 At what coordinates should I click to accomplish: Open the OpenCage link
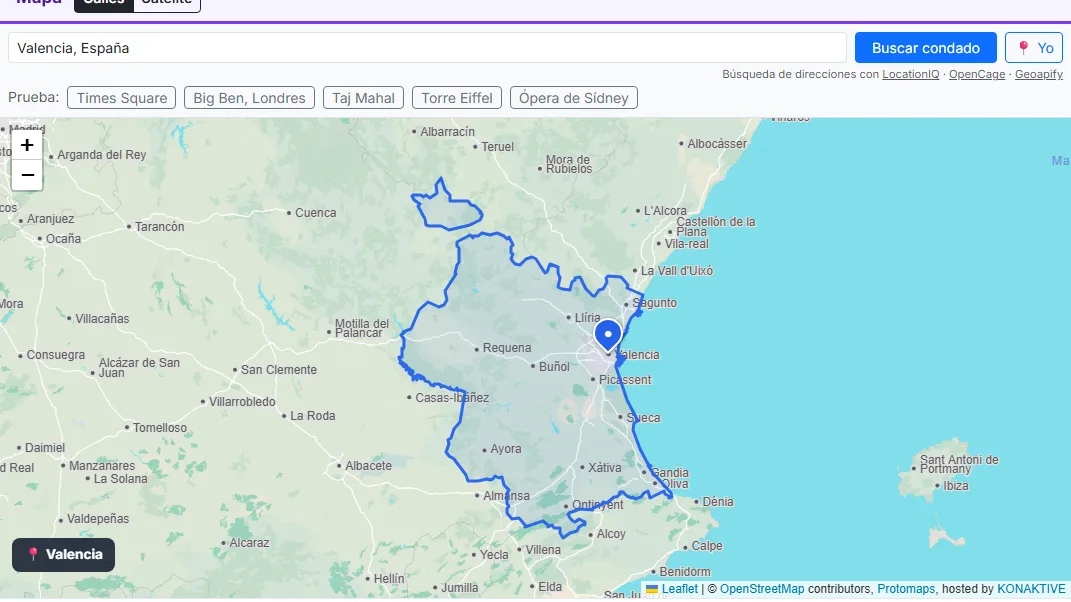pos(977,74)
